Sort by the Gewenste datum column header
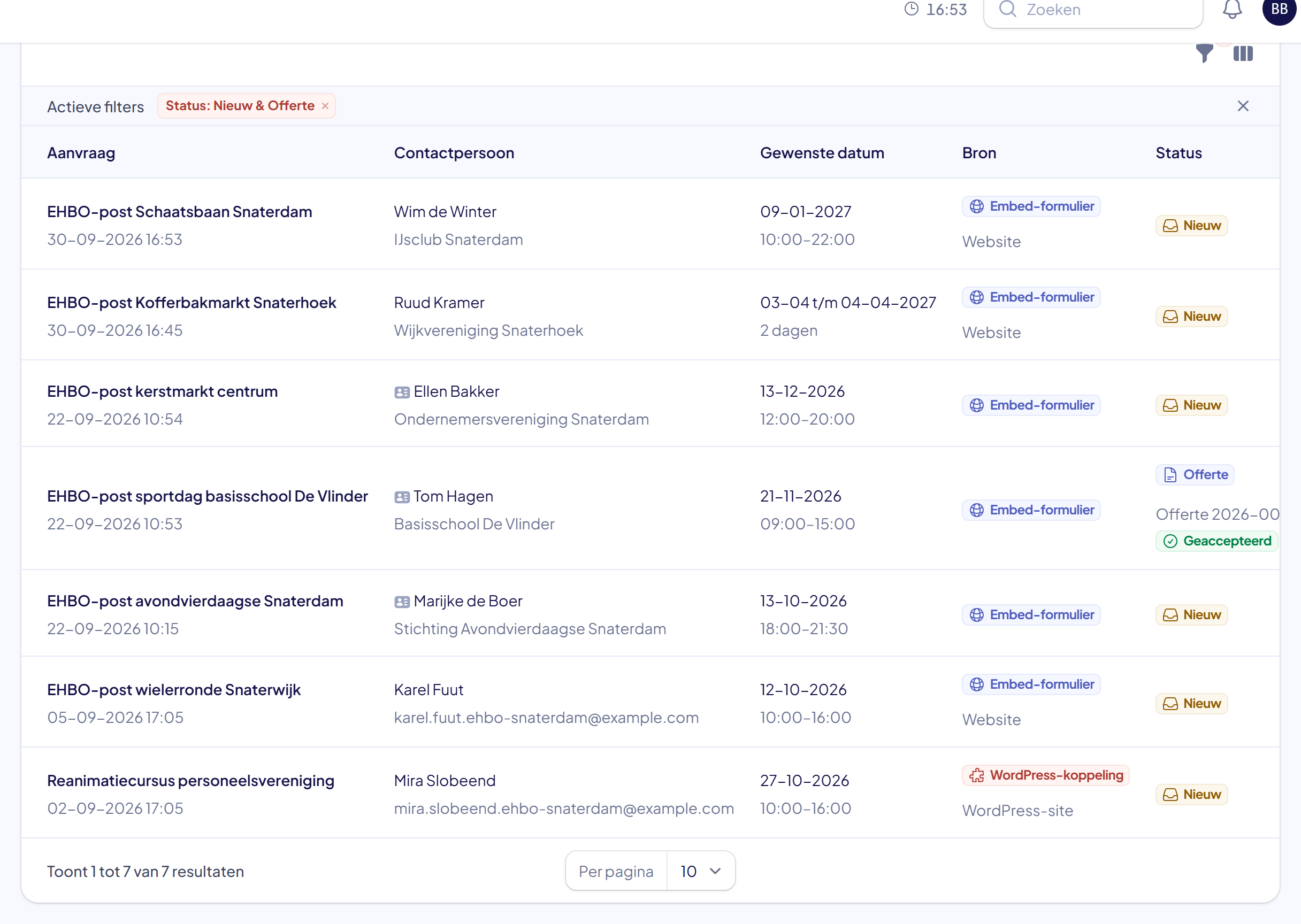Screen dimensions: 1301x924 pos(822,153)
